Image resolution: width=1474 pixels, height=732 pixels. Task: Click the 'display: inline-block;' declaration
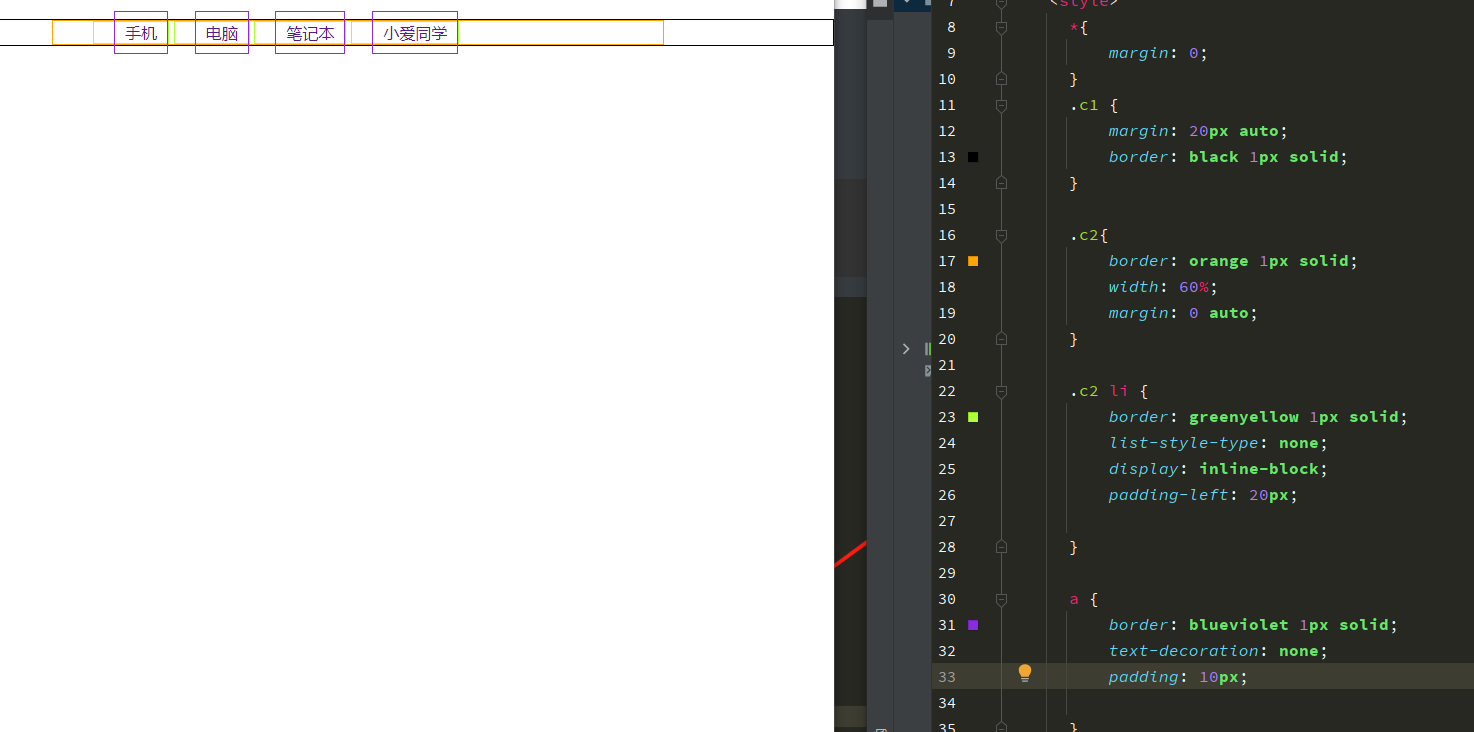[1218, 469]
